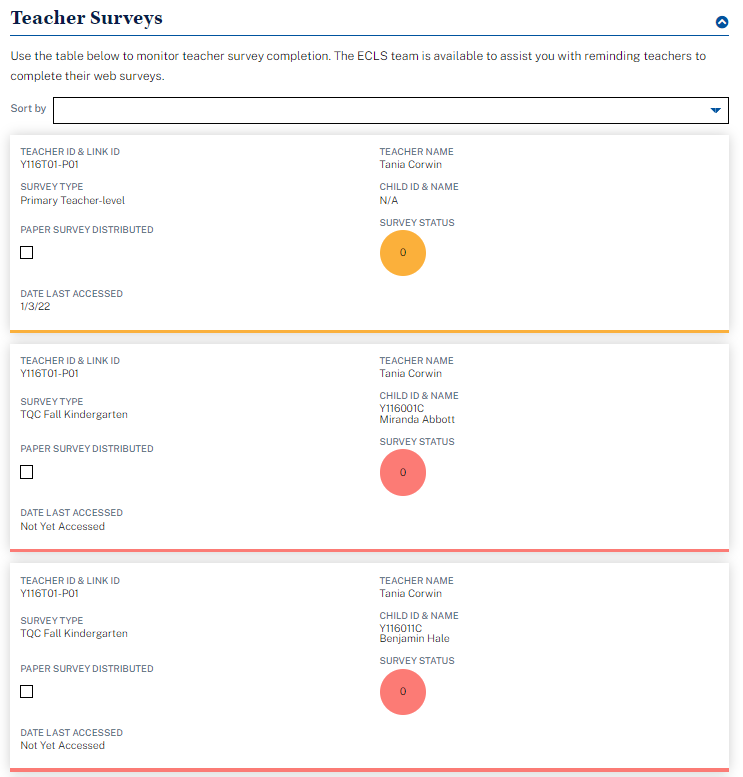Select the Primary Teacher-level survey type text
The height and width of the screenshot is (777, 743).
pyautogui.click(x=73, y=200)
